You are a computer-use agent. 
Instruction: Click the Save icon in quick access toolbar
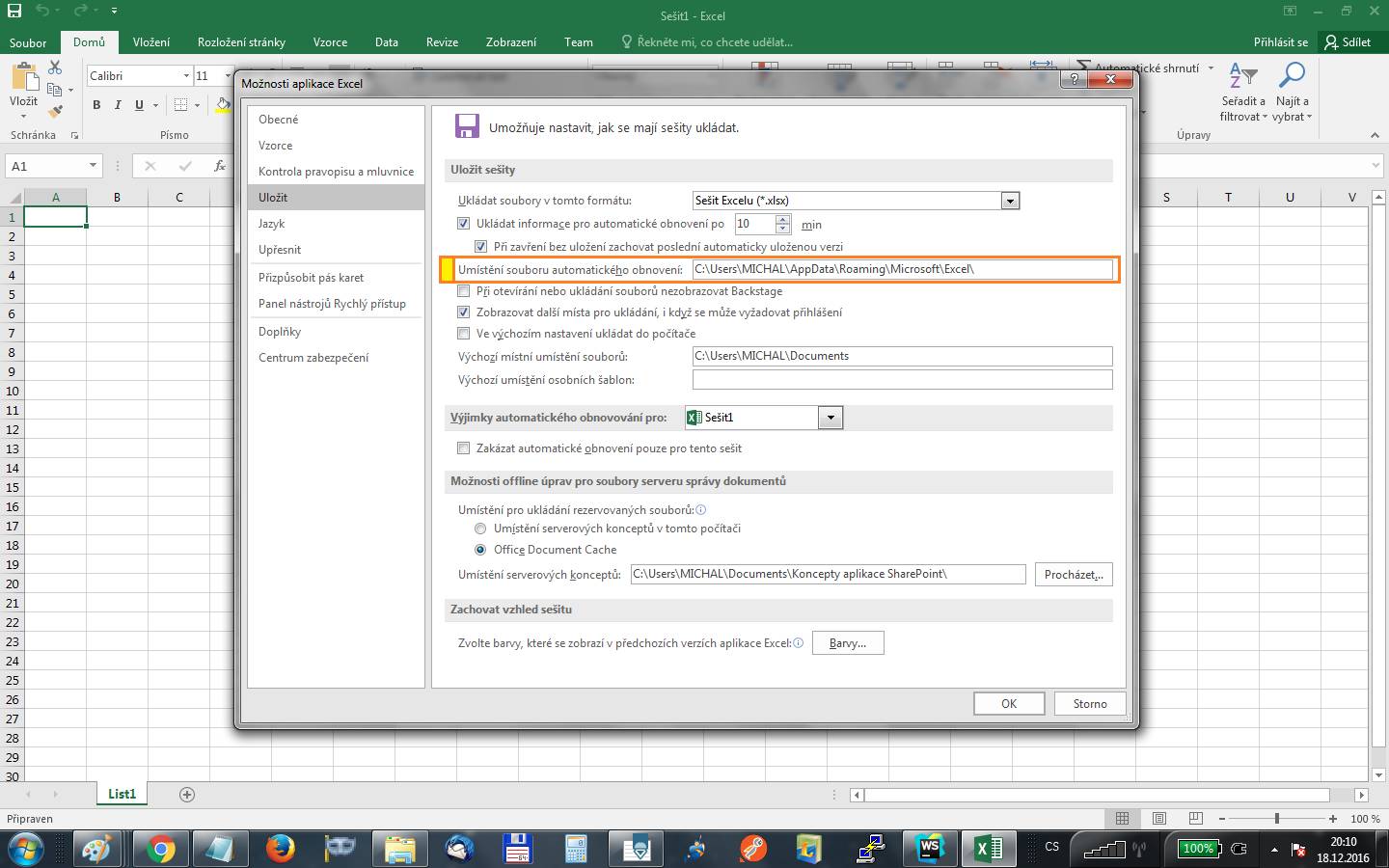pos(14,12)
